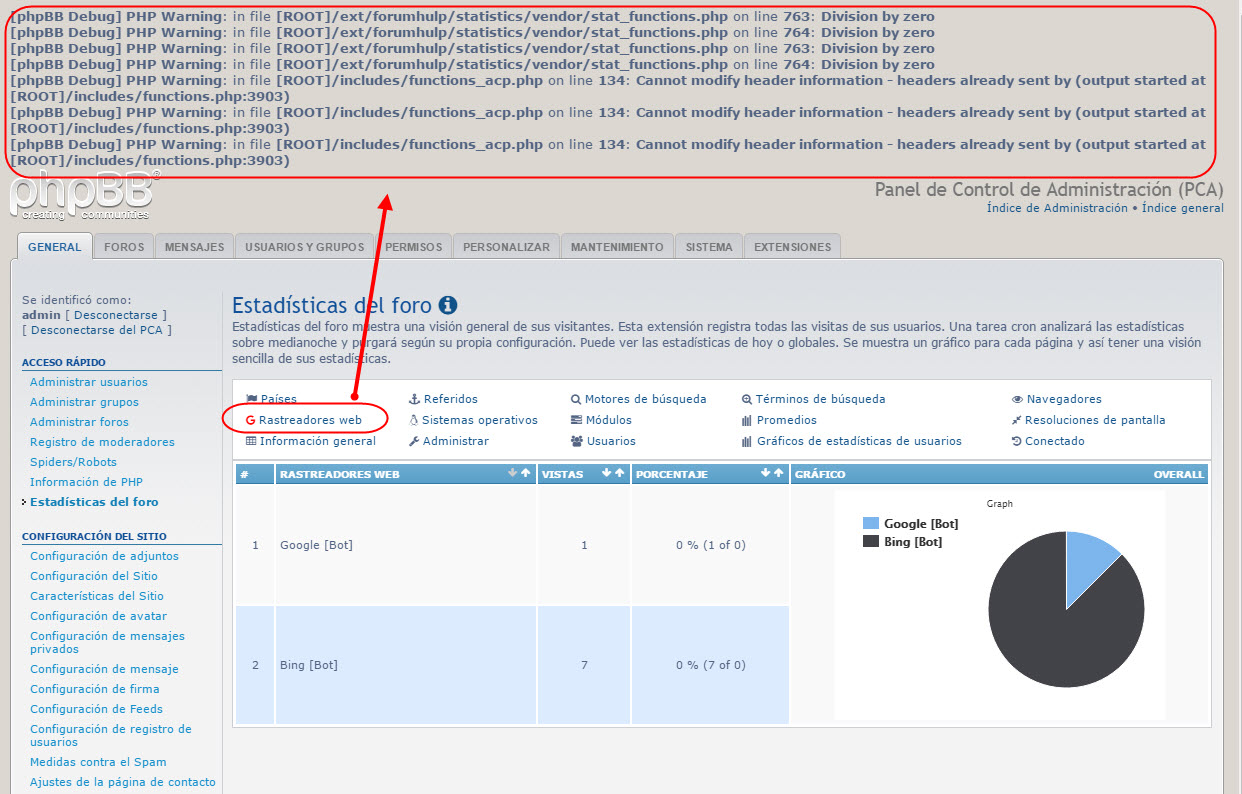The width and height of the screenshot is (1242, 794).
Task: Open the Usuarios y Grupos tab
Action: 306,247
